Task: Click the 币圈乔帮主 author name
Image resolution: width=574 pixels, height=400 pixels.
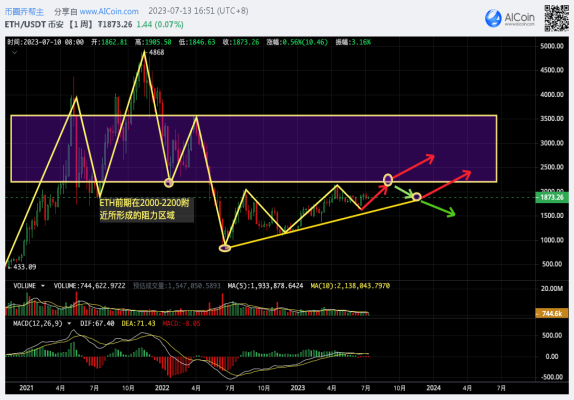Action: click(x=24, y=12)
